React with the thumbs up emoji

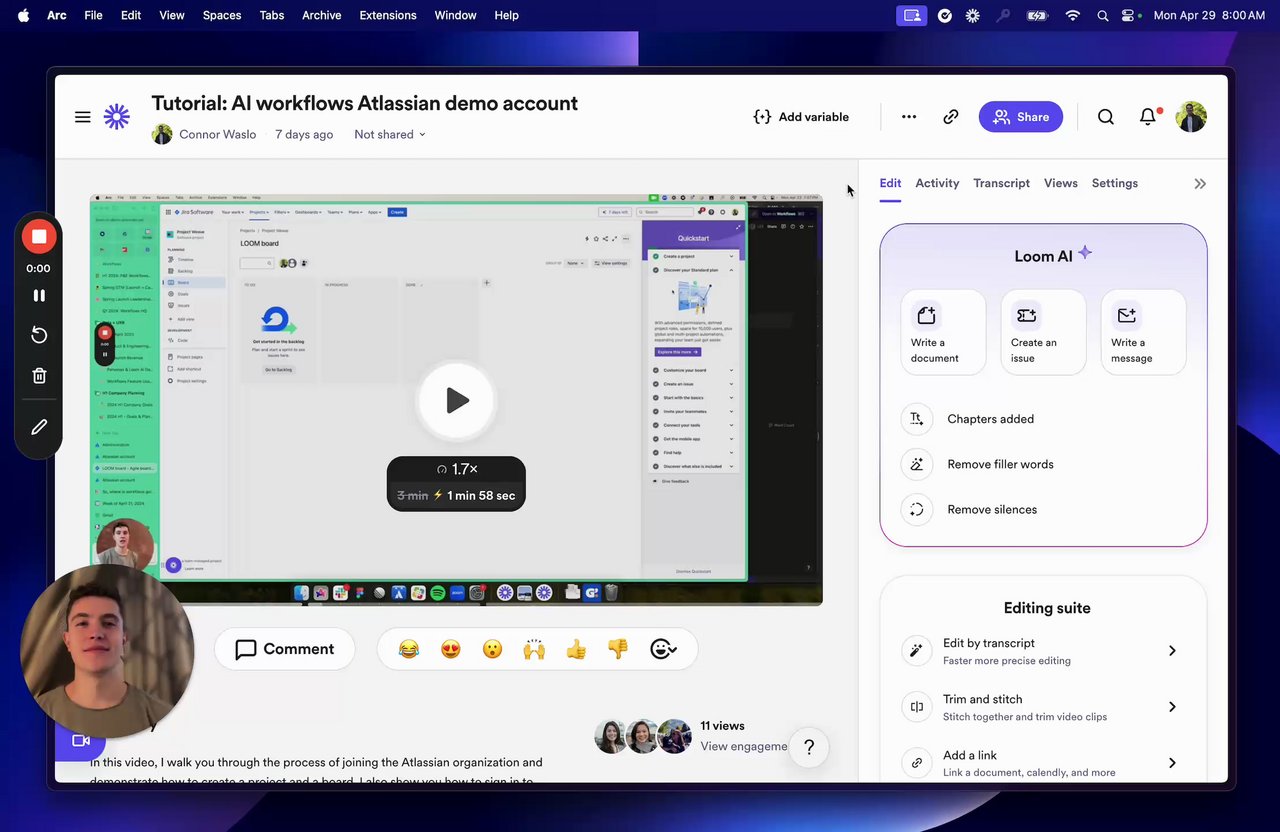576,649
